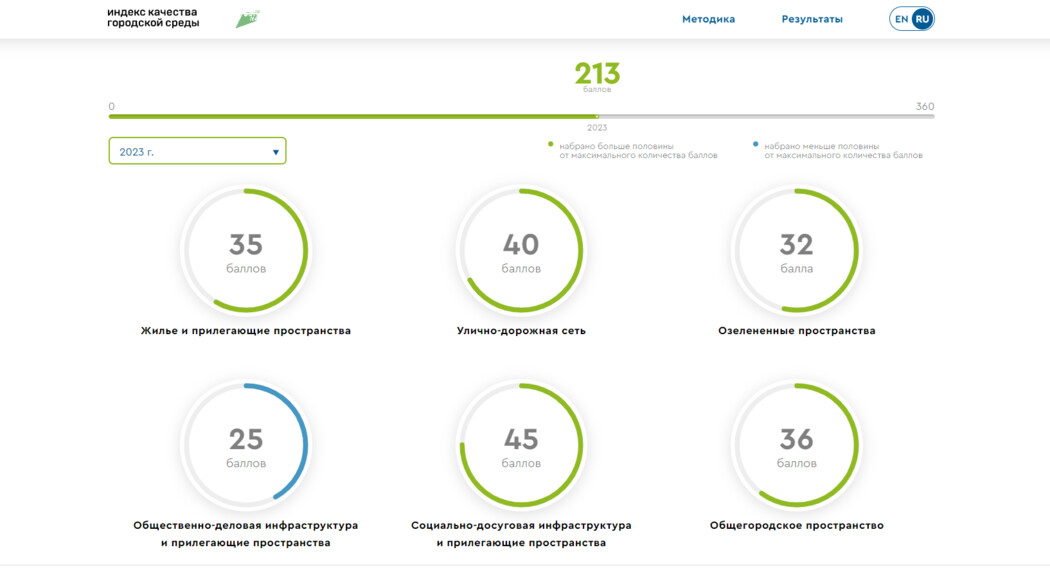
Task: Select the 45 баллов circular gauge
Action: click(x=521, y=445)
